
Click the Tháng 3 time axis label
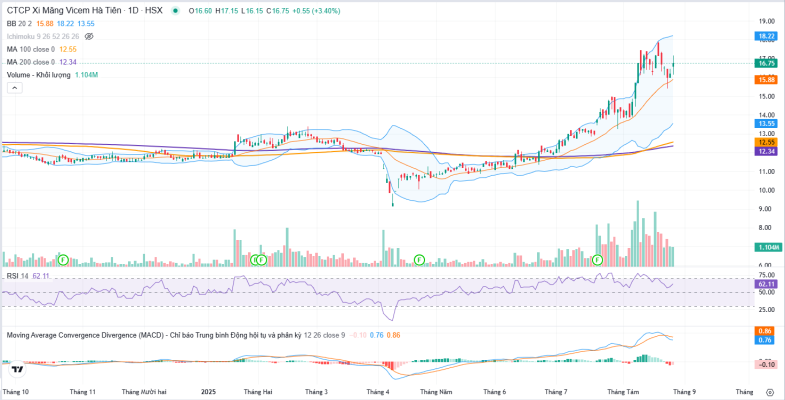point(316,392)
